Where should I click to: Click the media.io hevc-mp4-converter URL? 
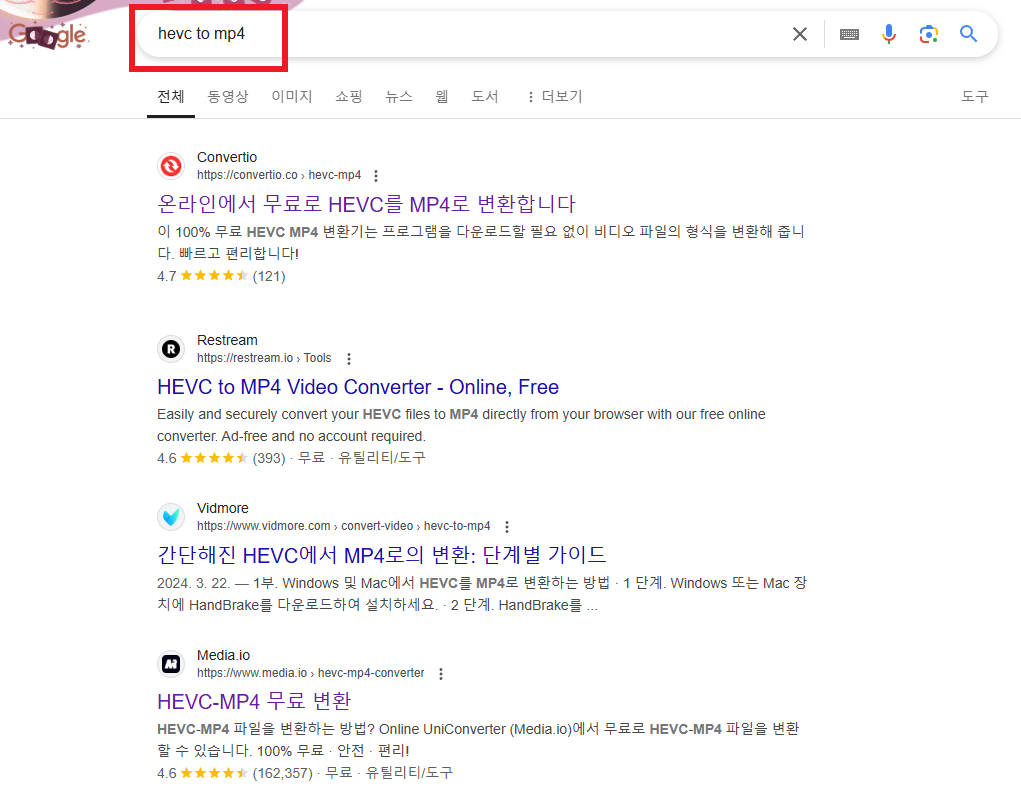click(311, 673)
